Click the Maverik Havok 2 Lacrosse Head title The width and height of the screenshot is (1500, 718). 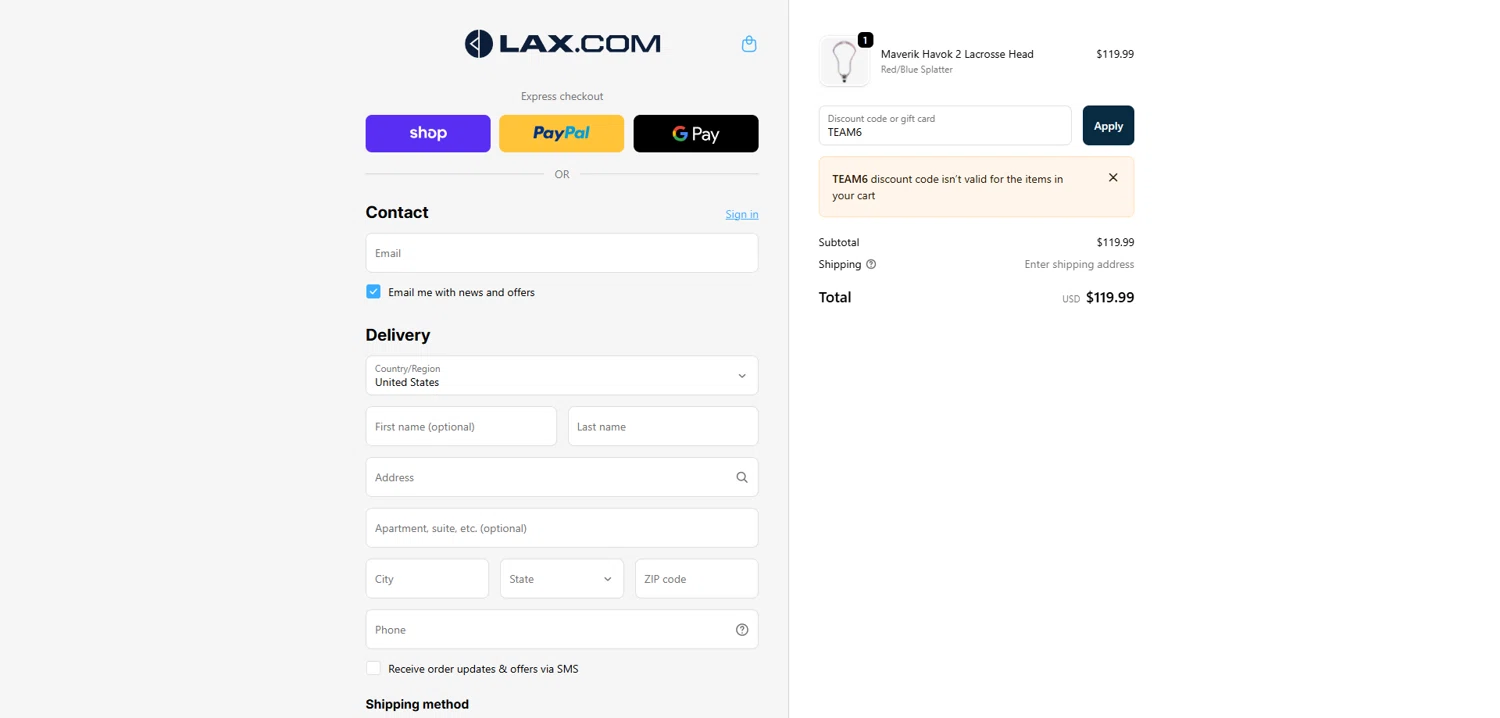957,54
